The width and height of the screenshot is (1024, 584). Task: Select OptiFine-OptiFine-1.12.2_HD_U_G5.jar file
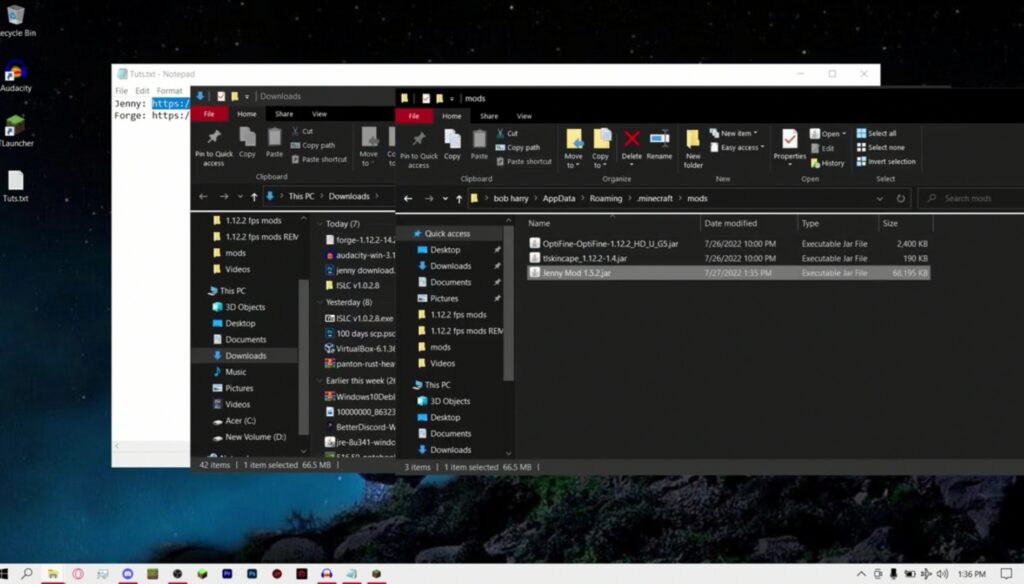click(x=728, y=244)
